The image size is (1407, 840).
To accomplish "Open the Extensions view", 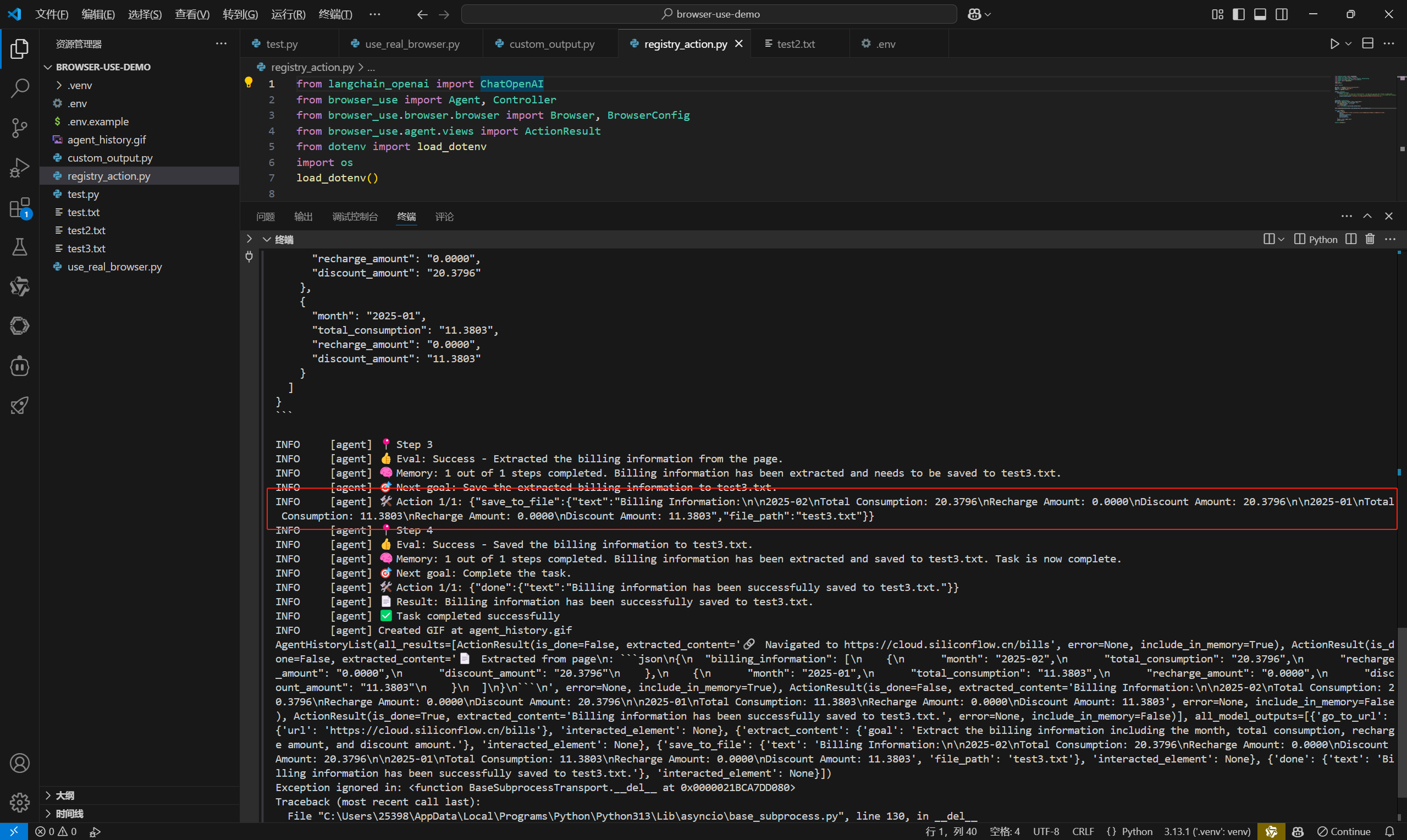I will (x=20, y=208).
